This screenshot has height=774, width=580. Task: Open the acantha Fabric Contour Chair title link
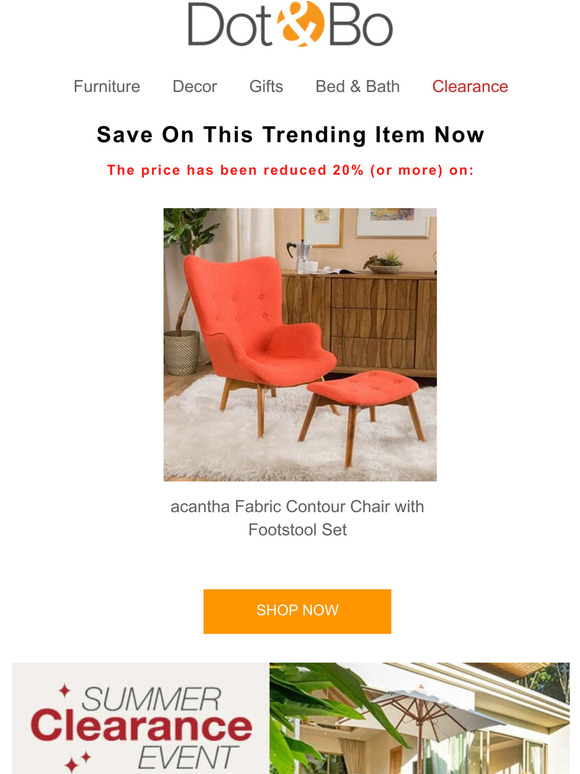(297, 518)
